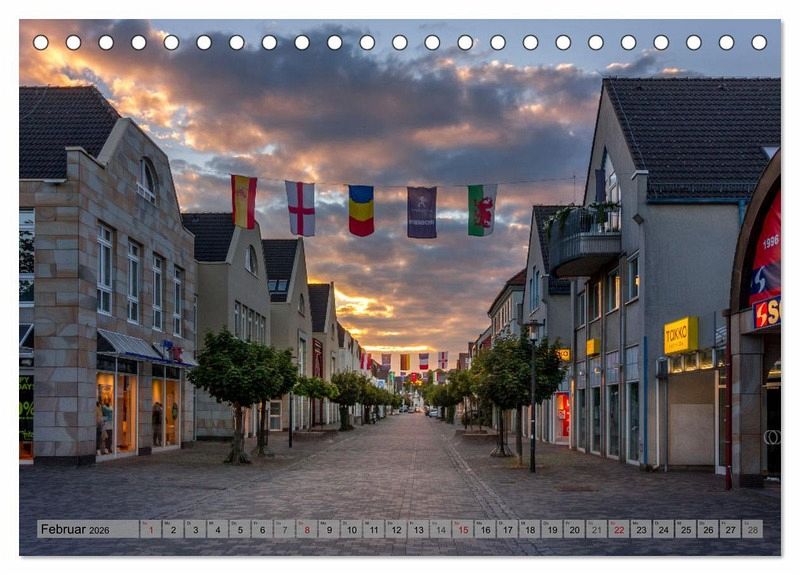The width and height of the screenshot is (800, 575).
Task: Choose day 20 in the calendar strip
Action: [574, 529]
